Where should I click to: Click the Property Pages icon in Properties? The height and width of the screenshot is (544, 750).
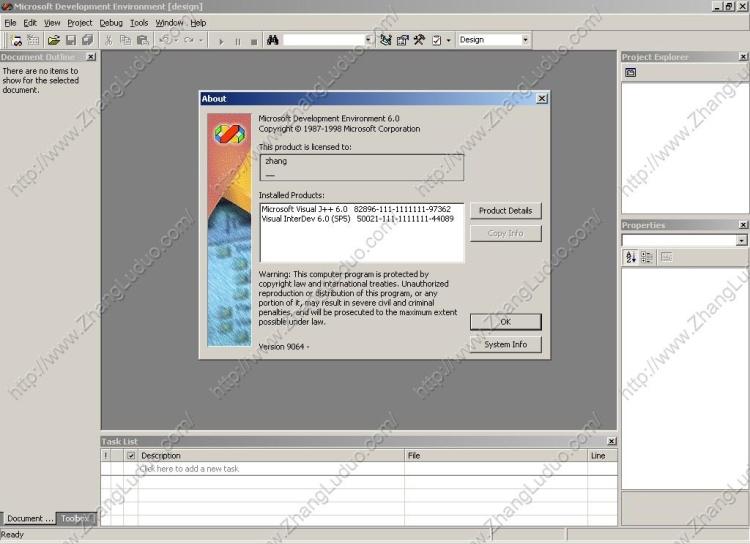(x=666, y=257)
